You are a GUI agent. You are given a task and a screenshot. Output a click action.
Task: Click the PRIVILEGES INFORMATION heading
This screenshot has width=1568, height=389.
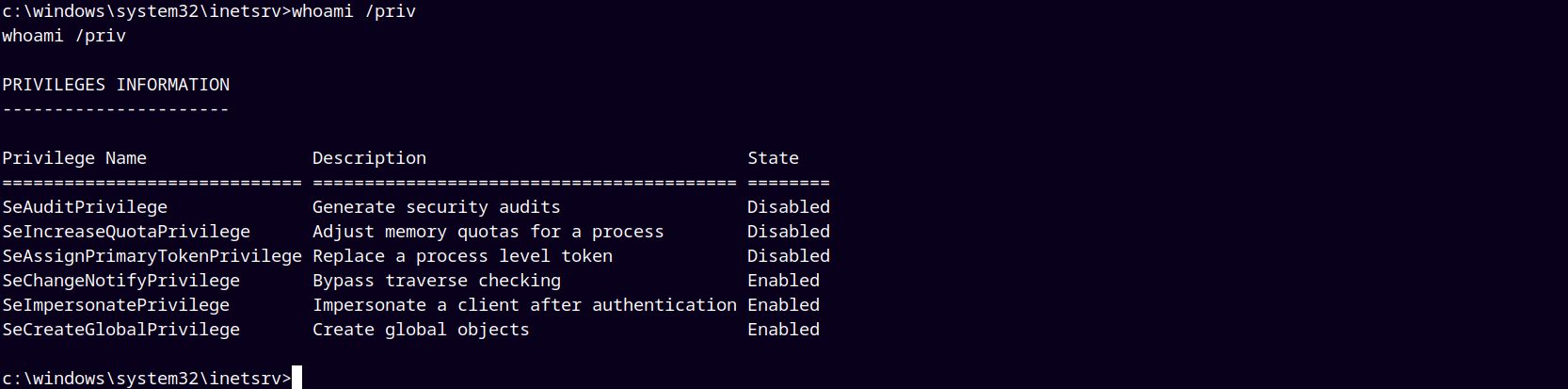[x=116, y=85]
